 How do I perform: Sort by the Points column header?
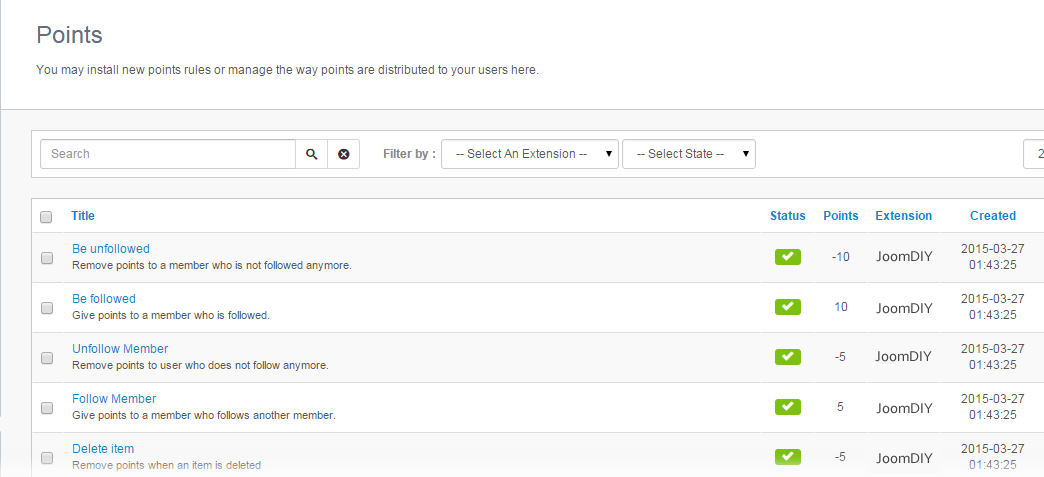pyautogui.click(x=841, y=215)
